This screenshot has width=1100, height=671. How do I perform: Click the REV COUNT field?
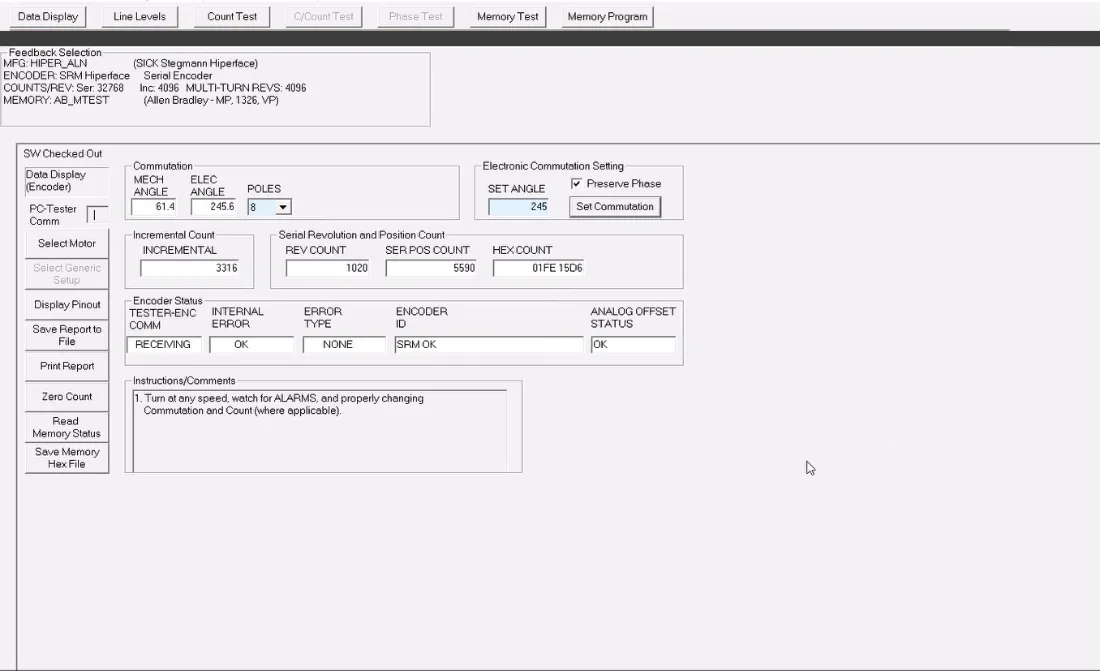click(x=328, y=268)
